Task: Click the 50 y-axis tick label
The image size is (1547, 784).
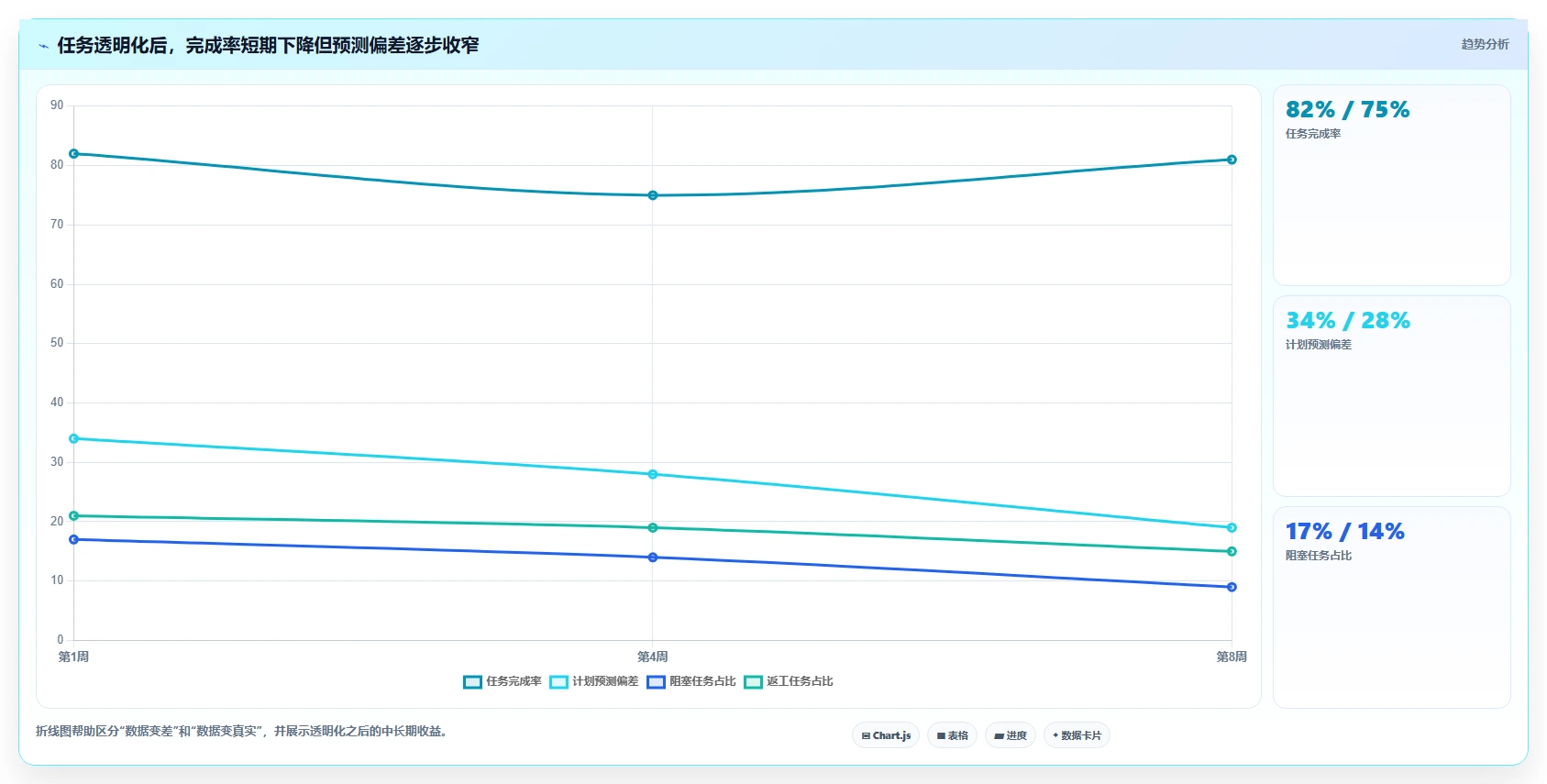Action: pos(57,343)
